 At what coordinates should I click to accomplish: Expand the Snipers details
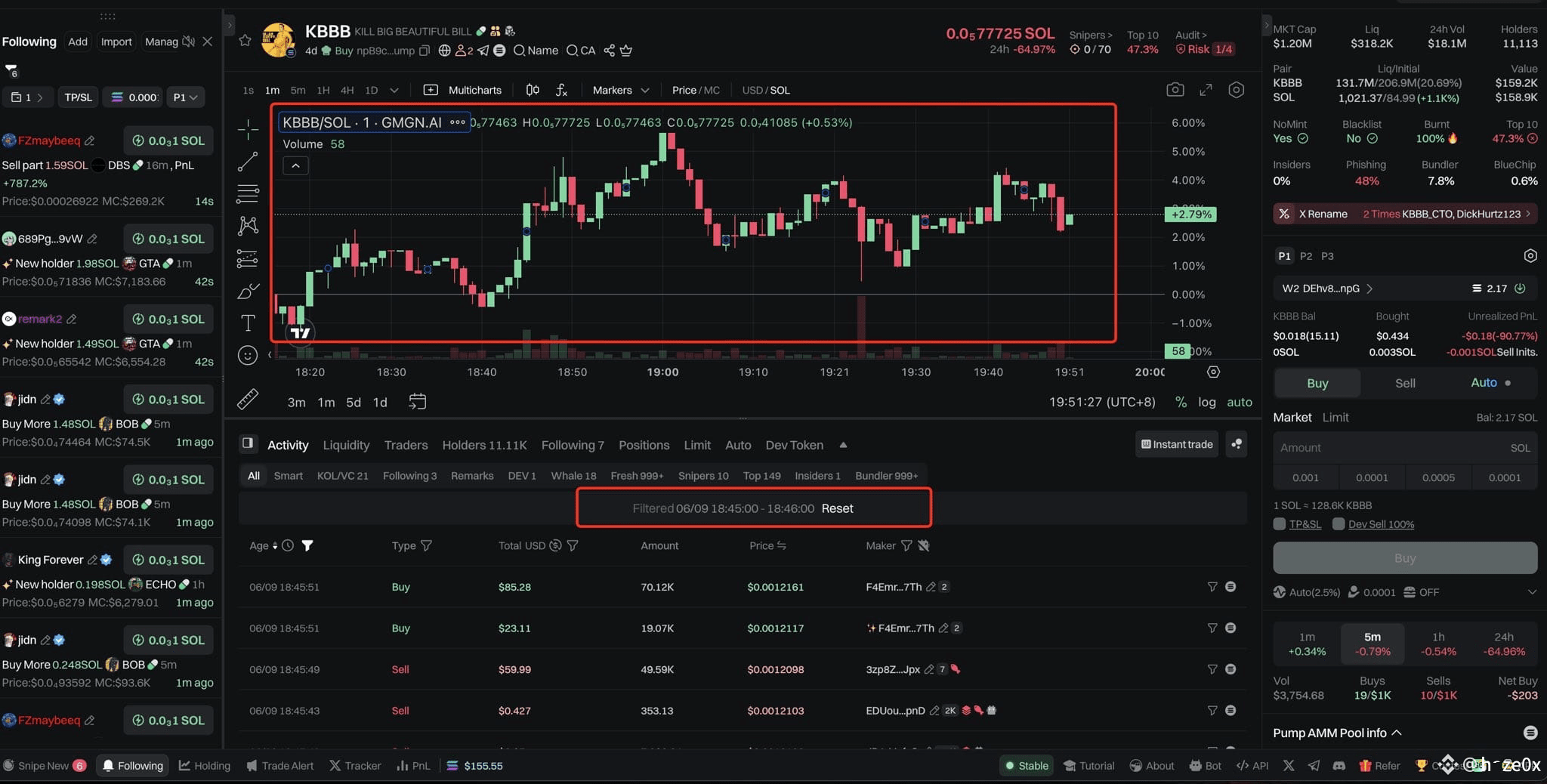1090,35
